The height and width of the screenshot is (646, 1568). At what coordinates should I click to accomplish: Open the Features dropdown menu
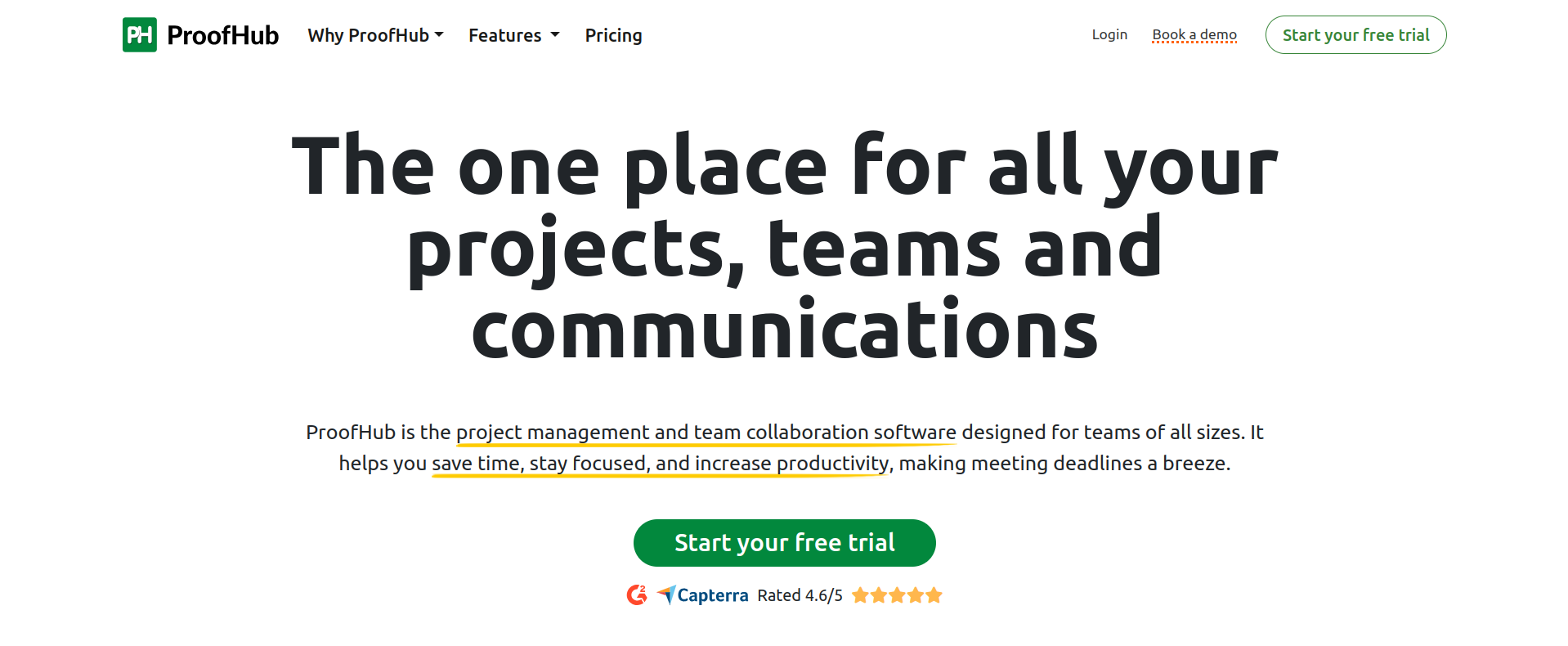coord(514,35)
